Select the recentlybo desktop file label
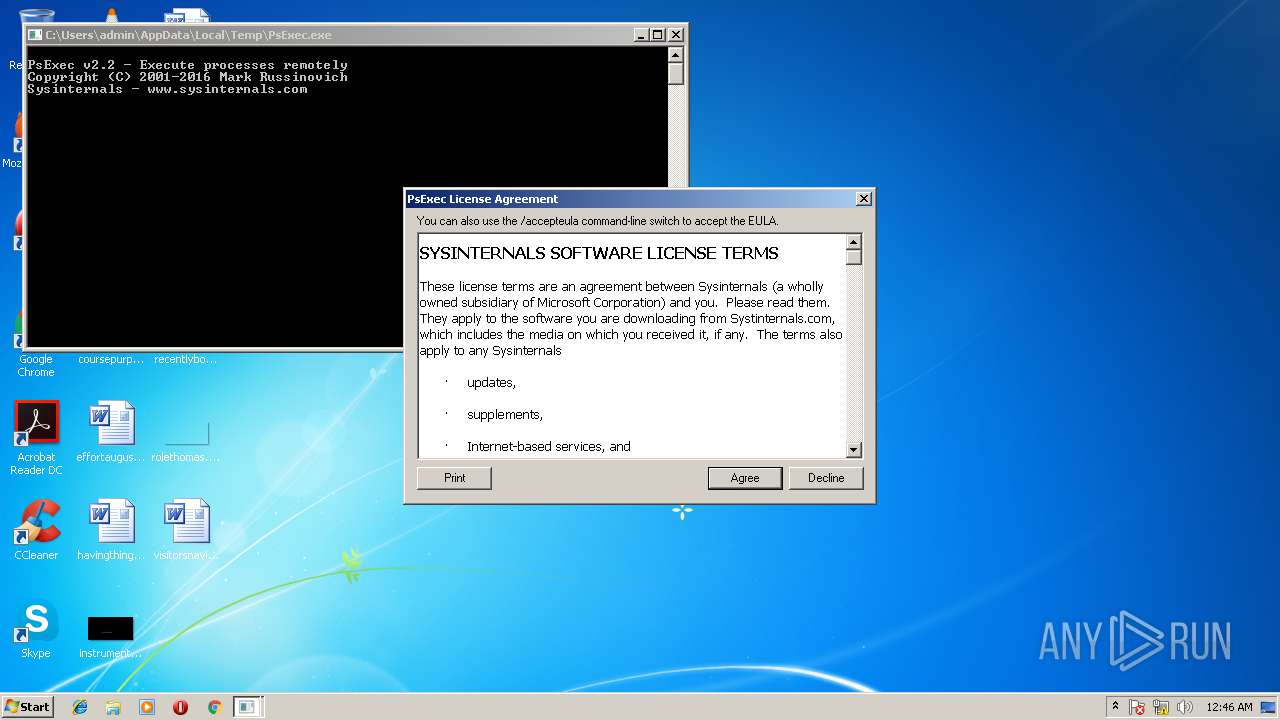1280x720 pixels. (186, 359)
